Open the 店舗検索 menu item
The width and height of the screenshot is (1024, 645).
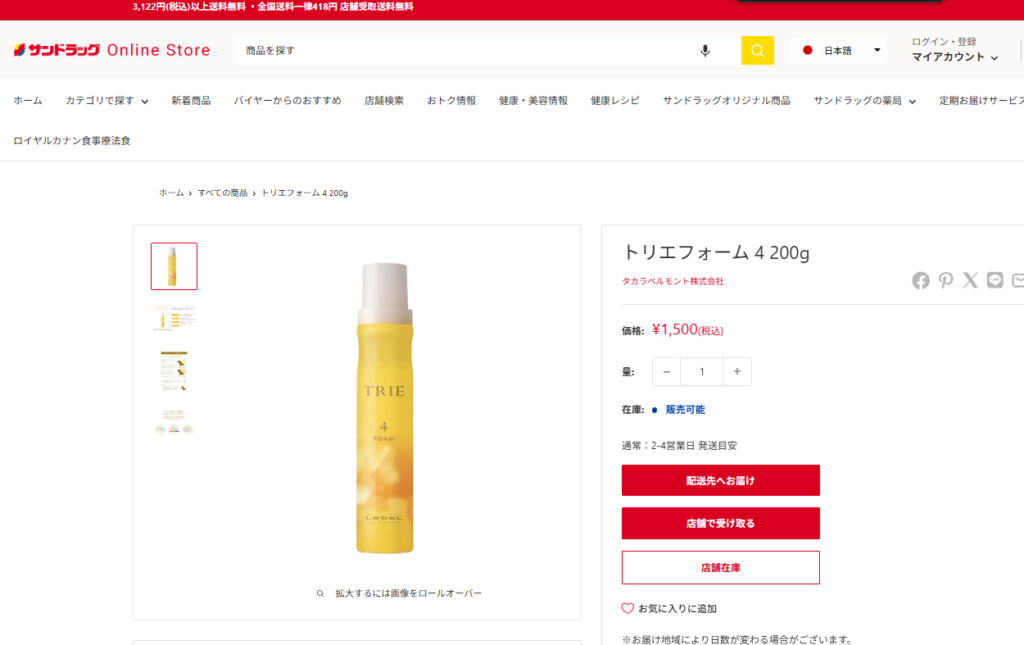383,101
